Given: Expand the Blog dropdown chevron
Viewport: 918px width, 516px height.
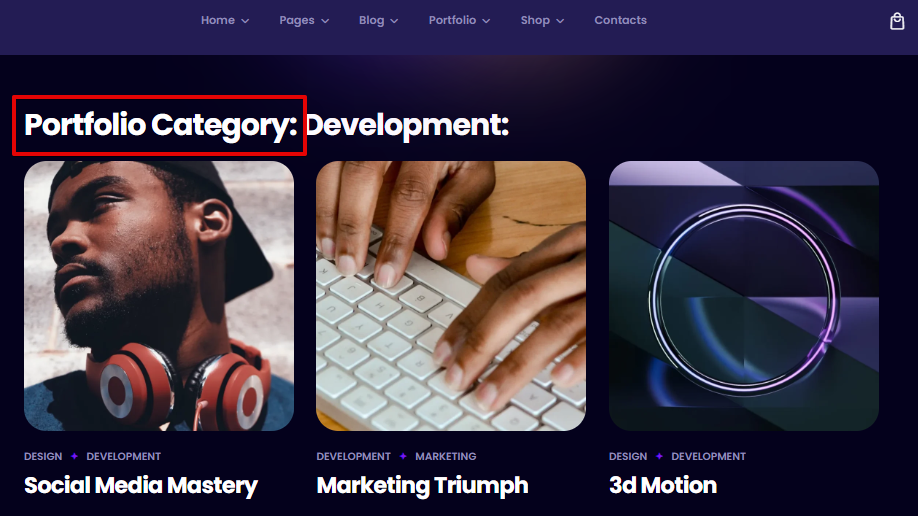Looking at the screenshot, I should [x=394, y=21].
